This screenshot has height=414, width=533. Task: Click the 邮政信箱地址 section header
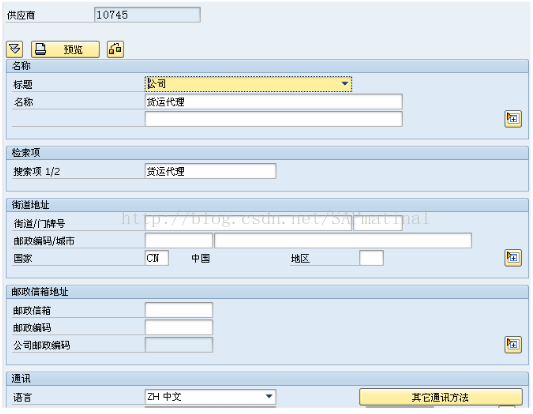point(267,292)
